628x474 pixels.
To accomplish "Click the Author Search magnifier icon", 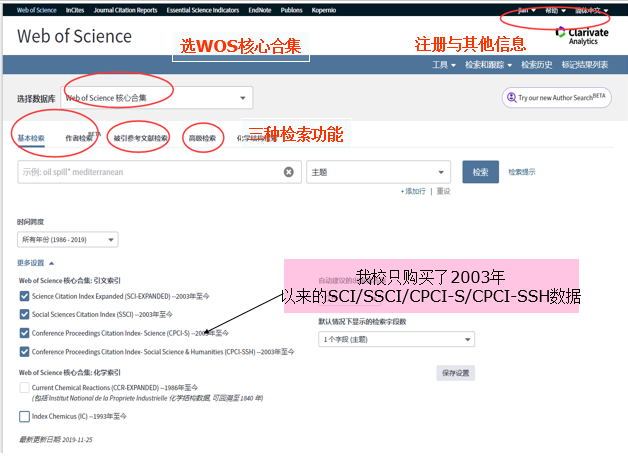I will click(x=511, y=97).
